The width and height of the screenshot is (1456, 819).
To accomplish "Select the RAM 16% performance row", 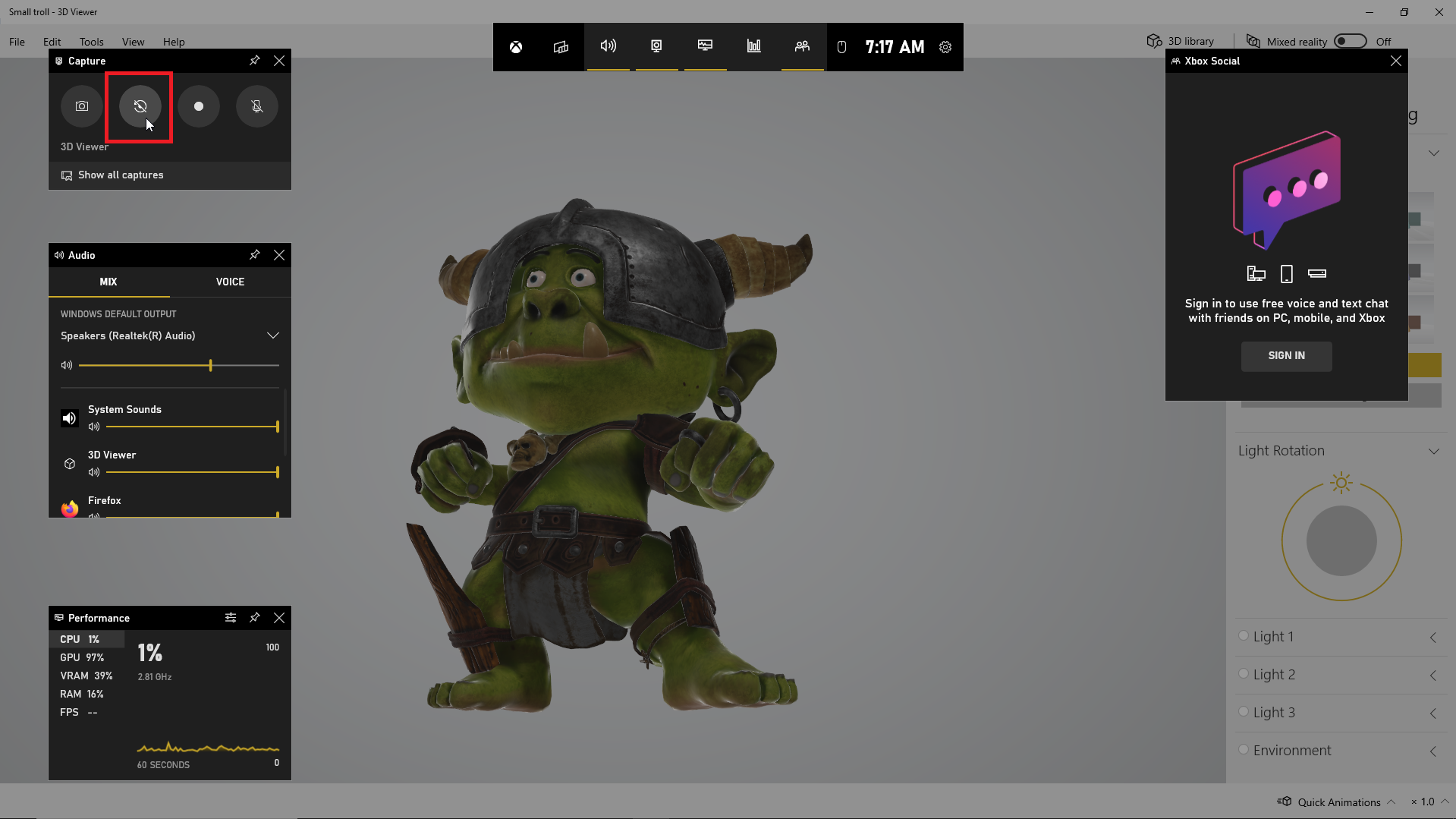I will click(x=88, y=694).
